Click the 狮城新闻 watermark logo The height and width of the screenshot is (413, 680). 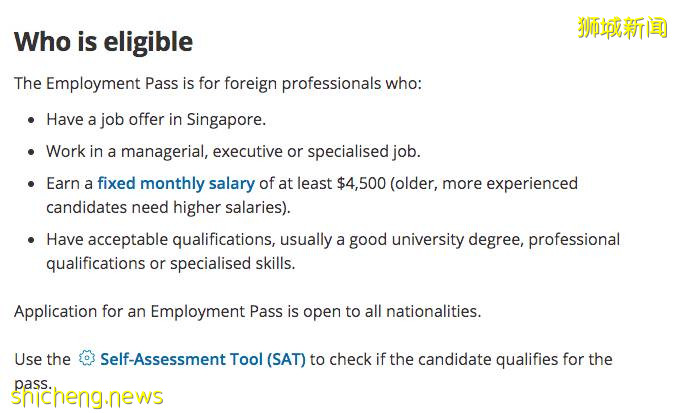(621, 27)
